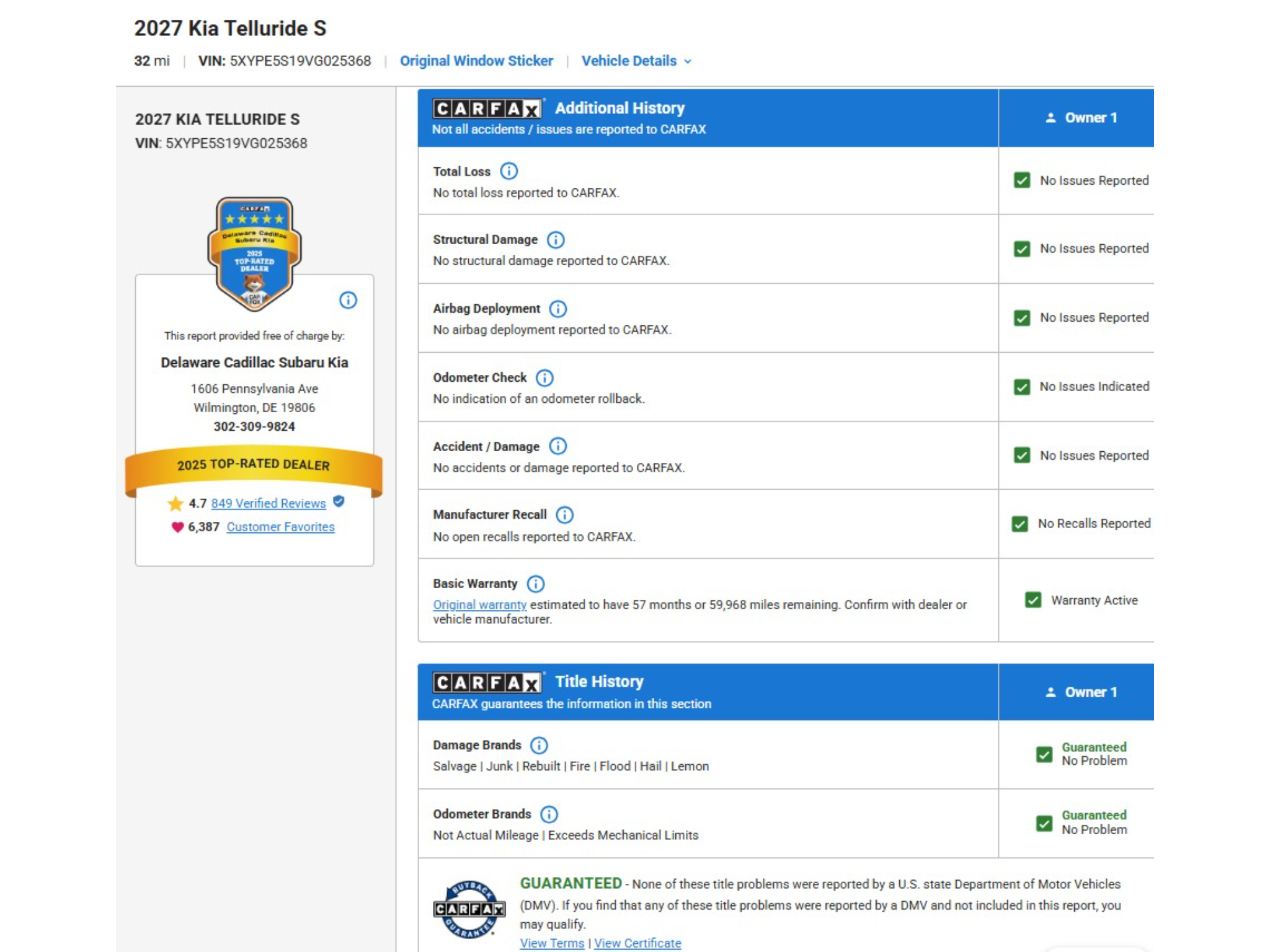
Task: Click the No Recalls Reported checkmark
Action: (1020, 524)
